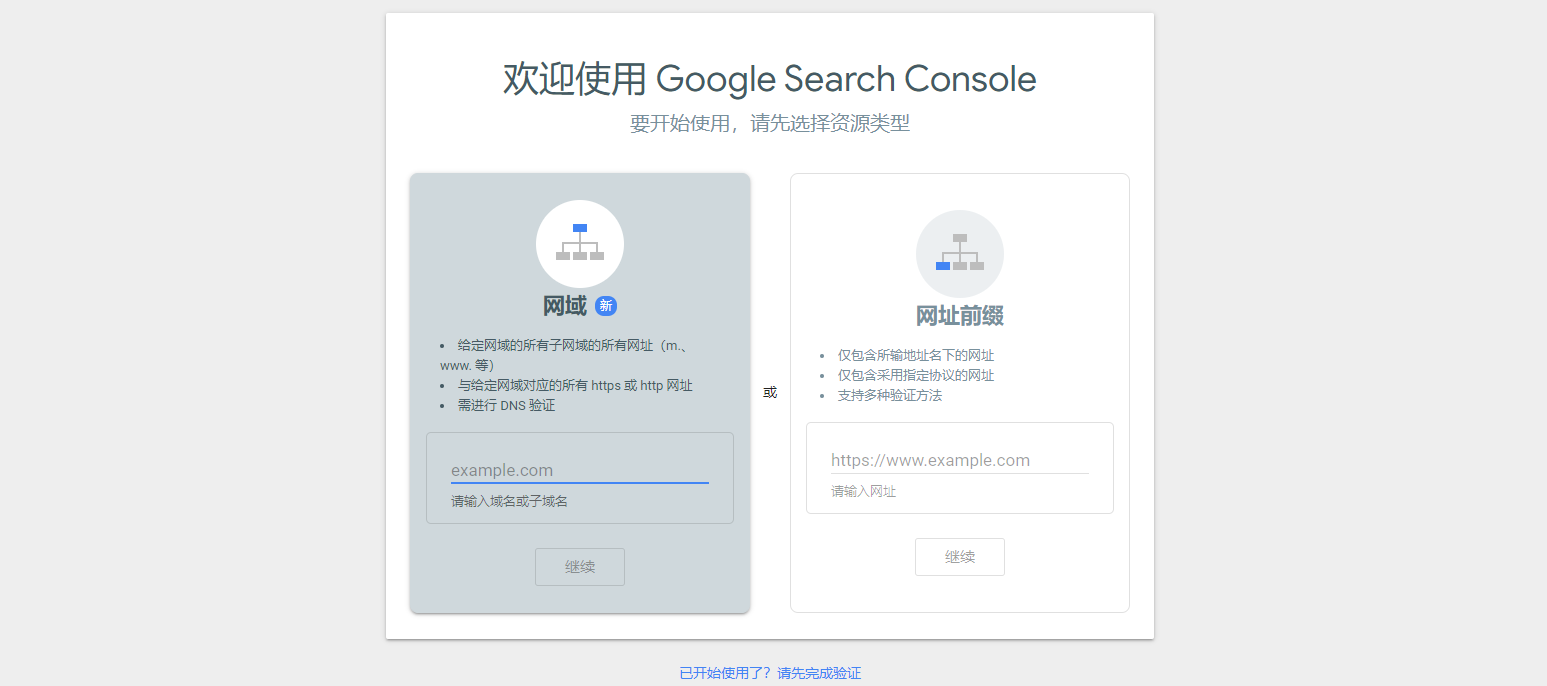
Task: Click 继续 button under 网址前缀 card
Action: click(960, 557)
